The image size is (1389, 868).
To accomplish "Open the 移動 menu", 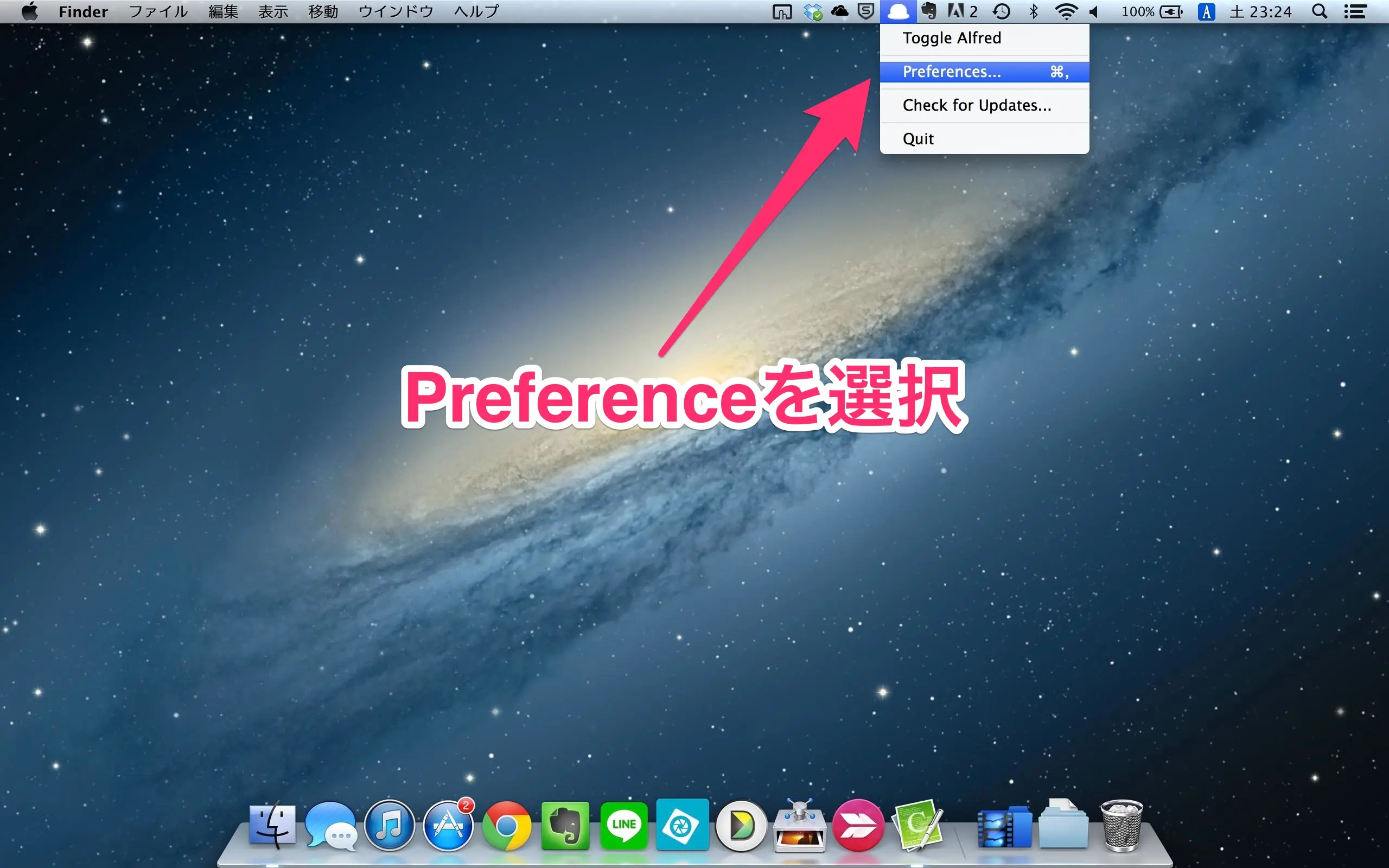I will point(323,11).
